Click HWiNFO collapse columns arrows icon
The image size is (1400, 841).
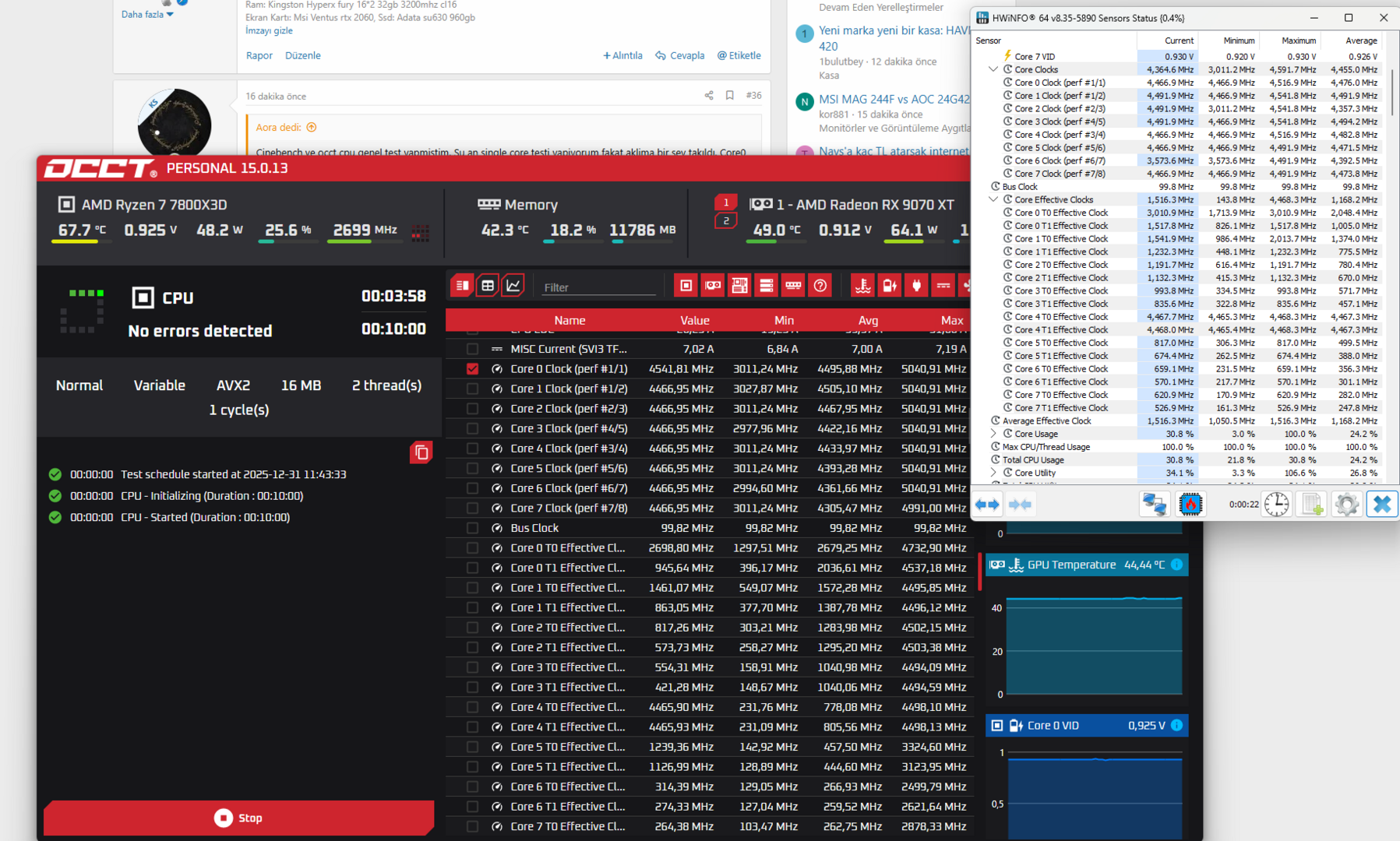[x=1020, y=505]
